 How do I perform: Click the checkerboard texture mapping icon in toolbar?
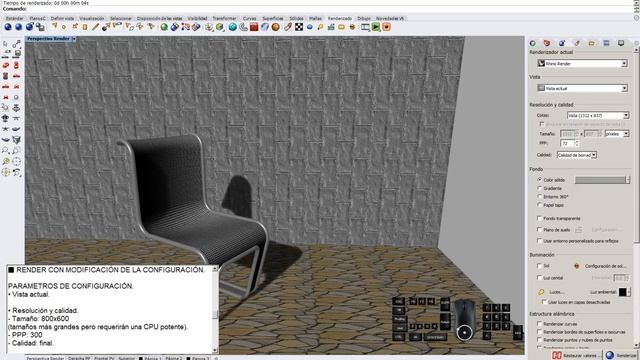(x=299, y=27)
